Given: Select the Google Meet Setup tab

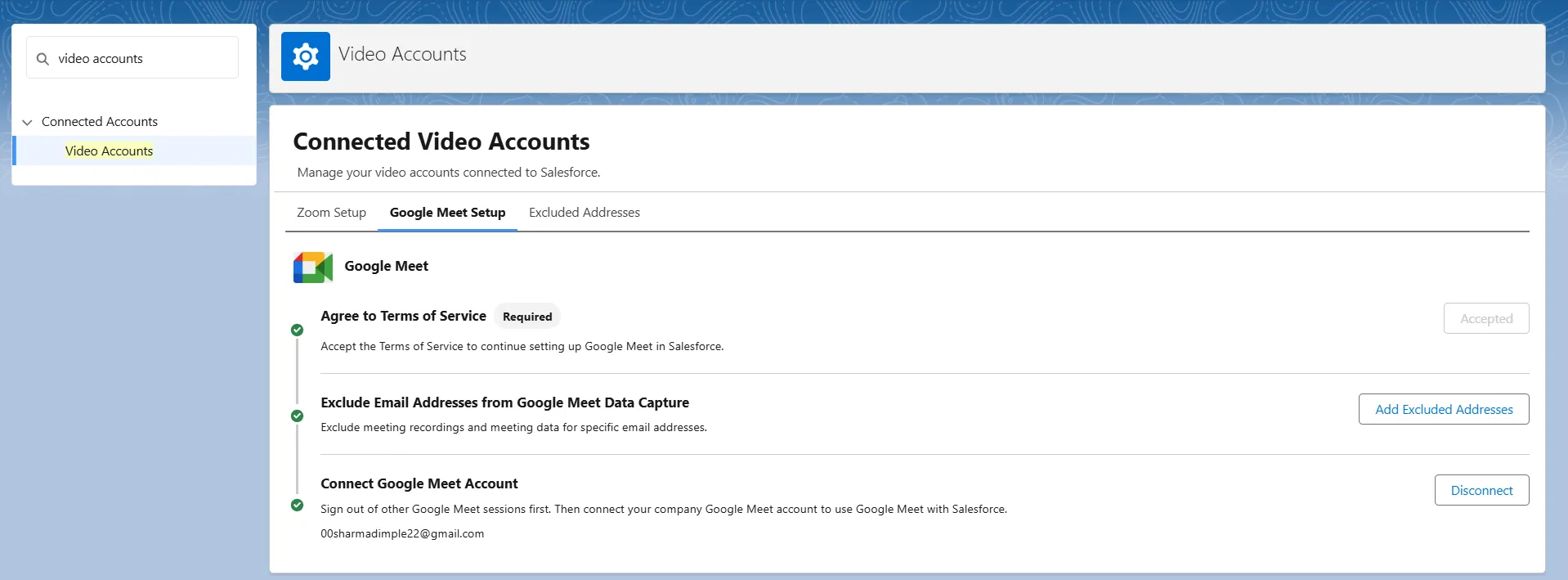Looking at the screenshot, I should pos(447,213).
